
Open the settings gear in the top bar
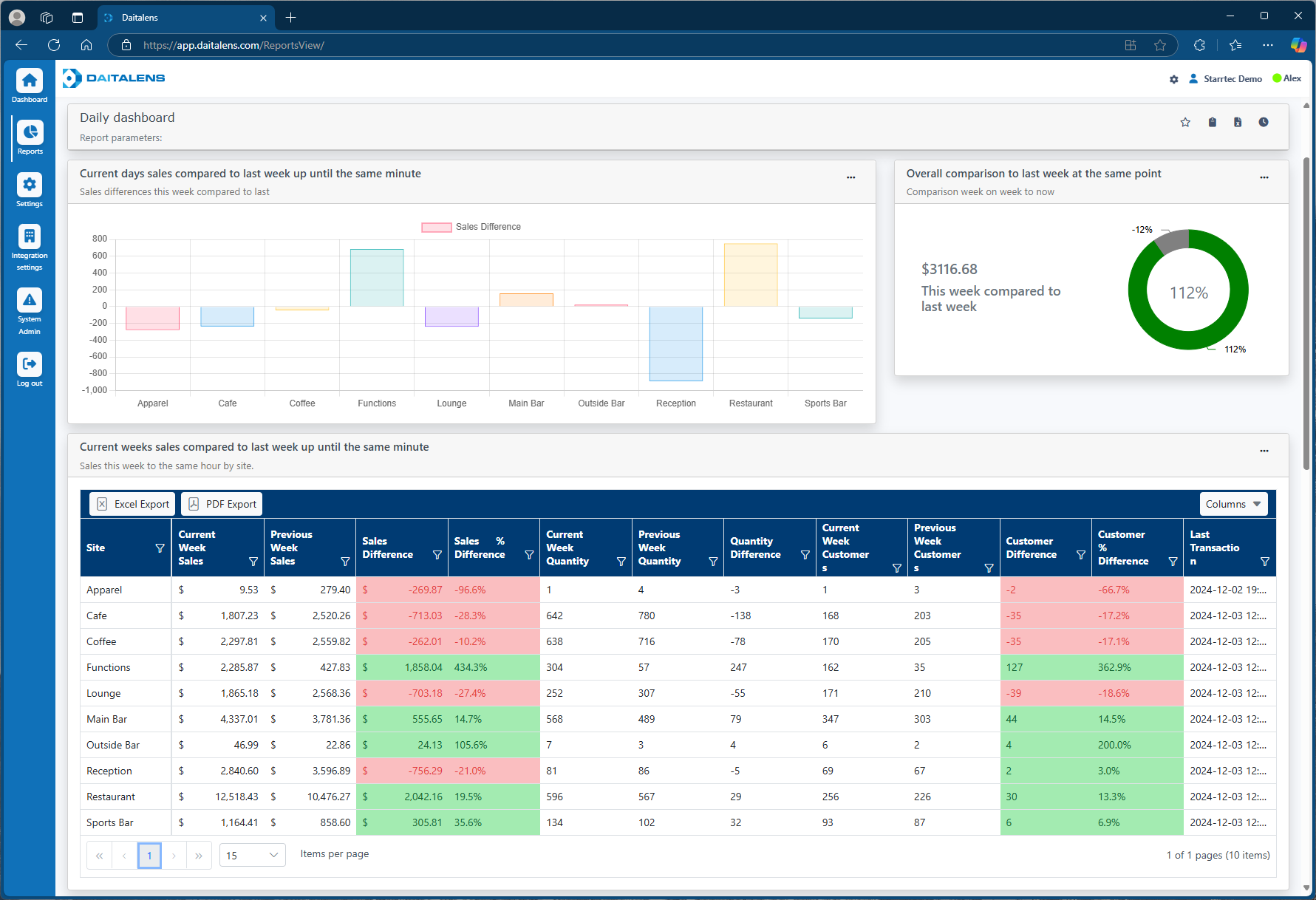tap(1173, 78)
